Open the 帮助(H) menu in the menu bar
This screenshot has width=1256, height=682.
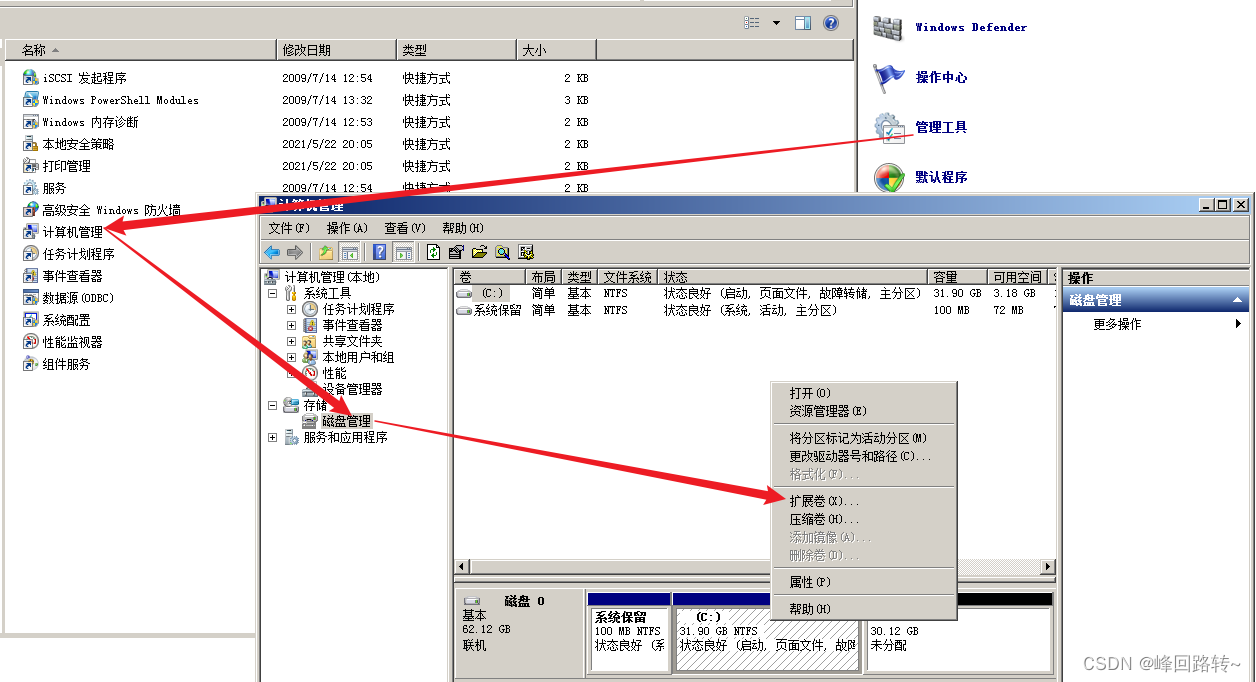coord(463,228)
